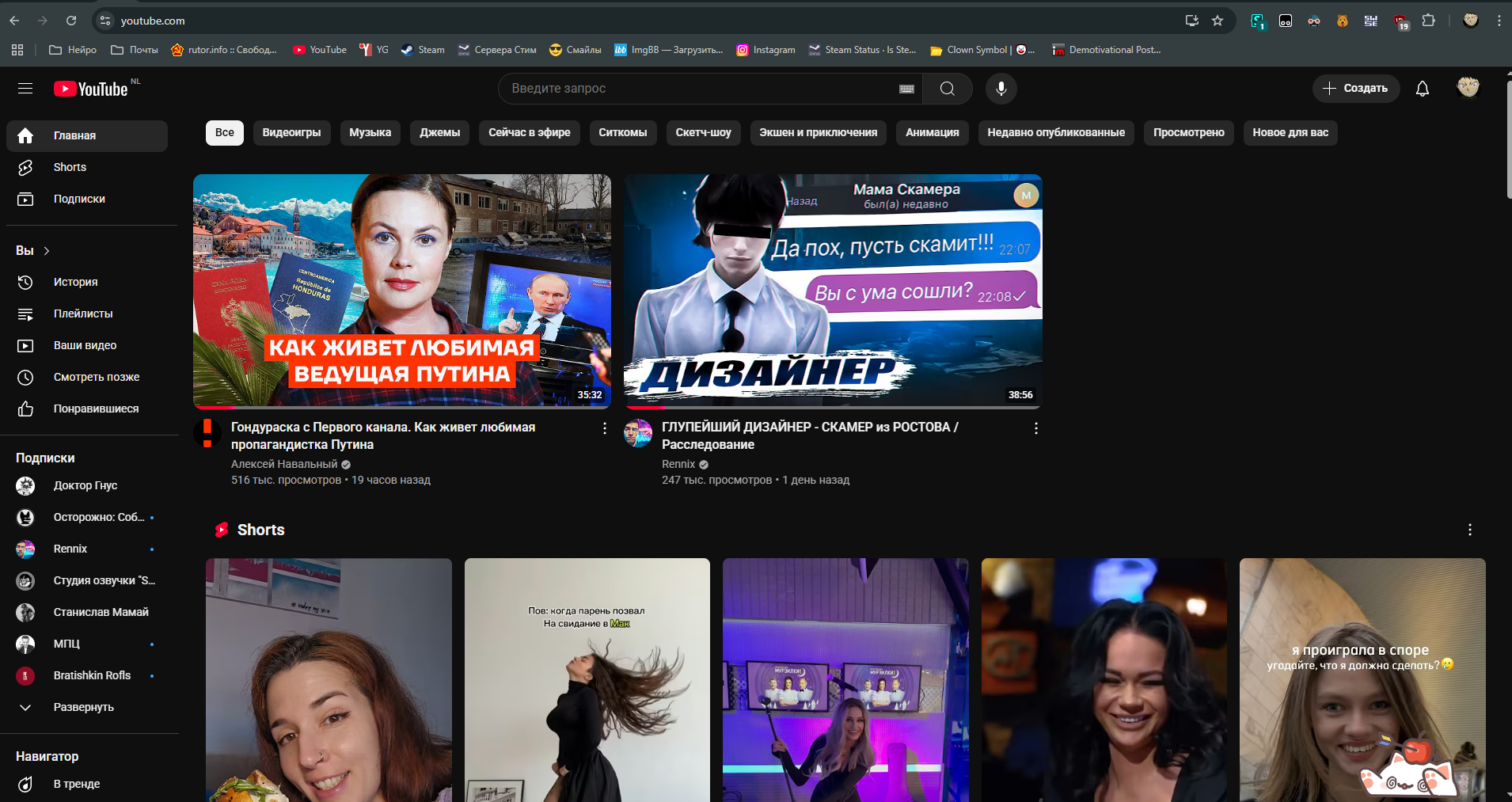Click the YouTube logo
The width and height of the screenshot is (1512, 802).
pos(91,89)
